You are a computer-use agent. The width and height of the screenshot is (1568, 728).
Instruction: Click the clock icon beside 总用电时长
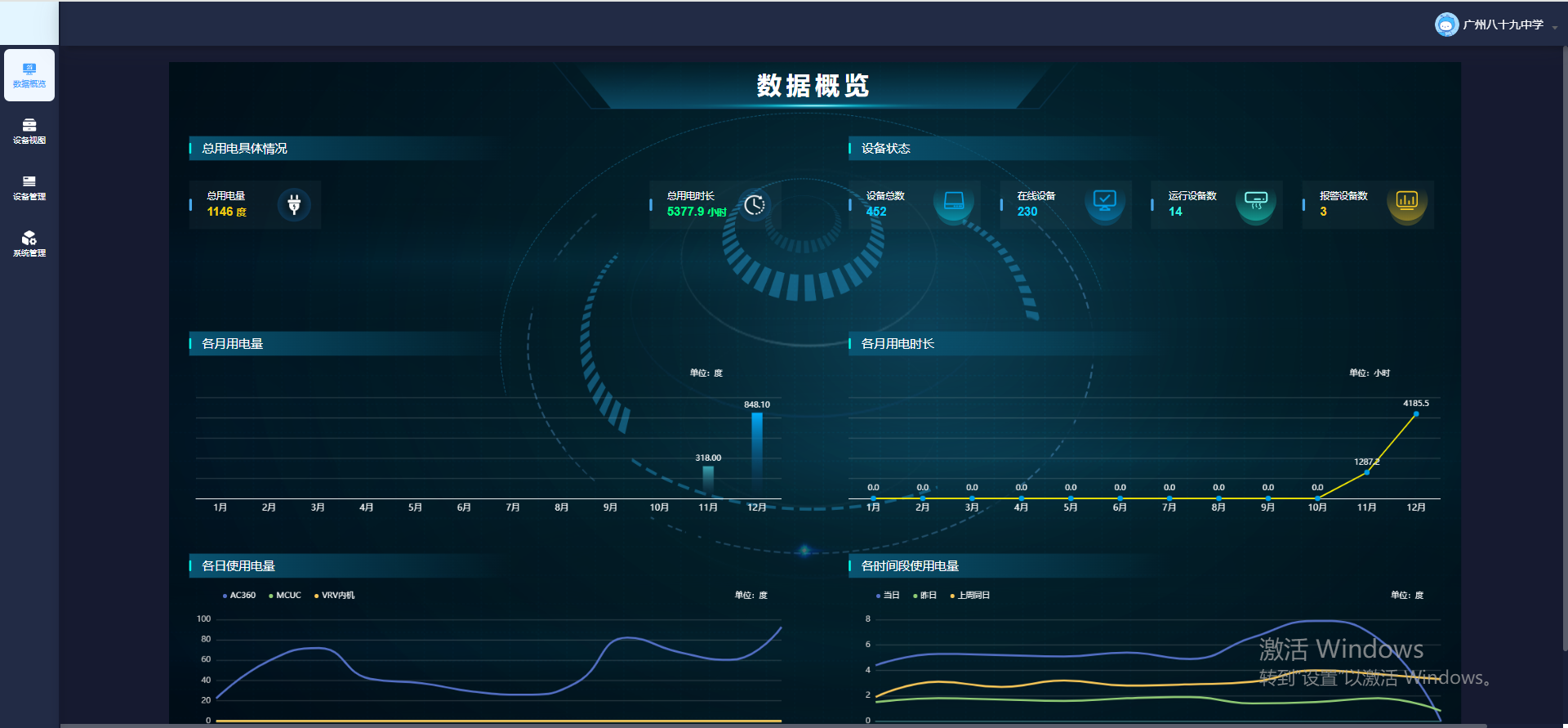click(755, 204)
